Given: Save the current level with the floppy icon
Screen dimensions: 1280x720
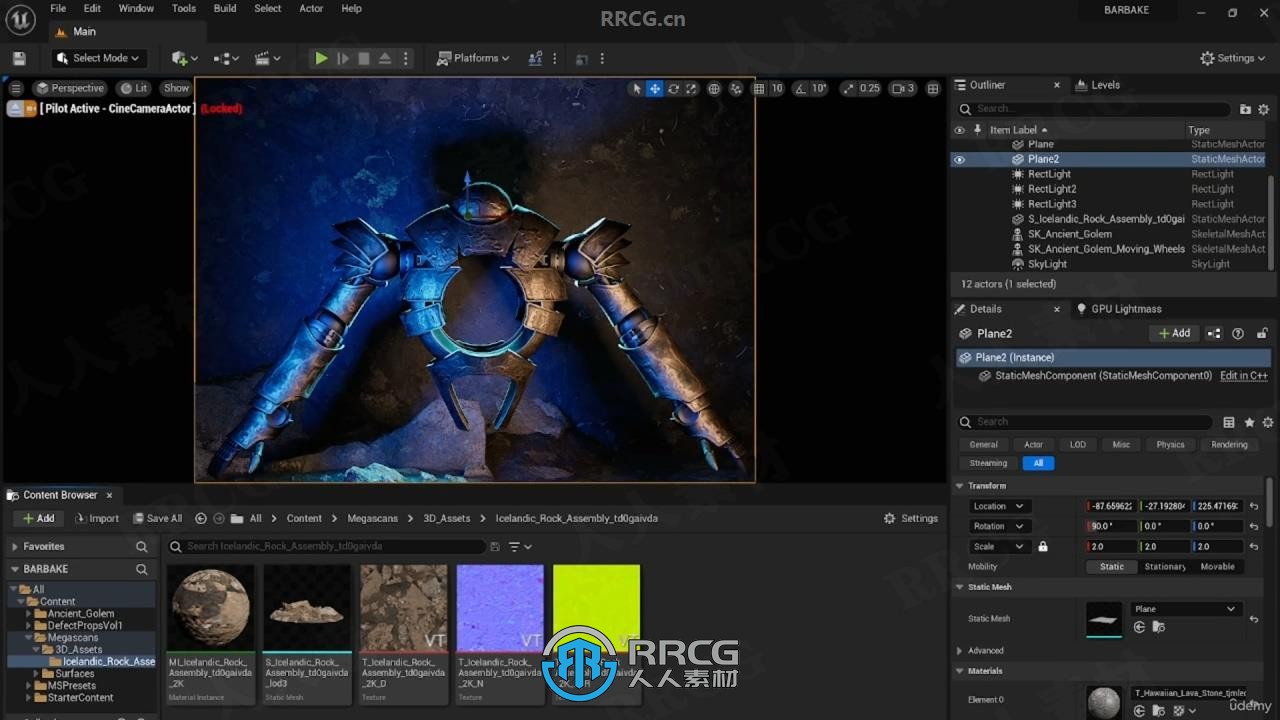Looking at the screenshot, I should tap(19, 58).
